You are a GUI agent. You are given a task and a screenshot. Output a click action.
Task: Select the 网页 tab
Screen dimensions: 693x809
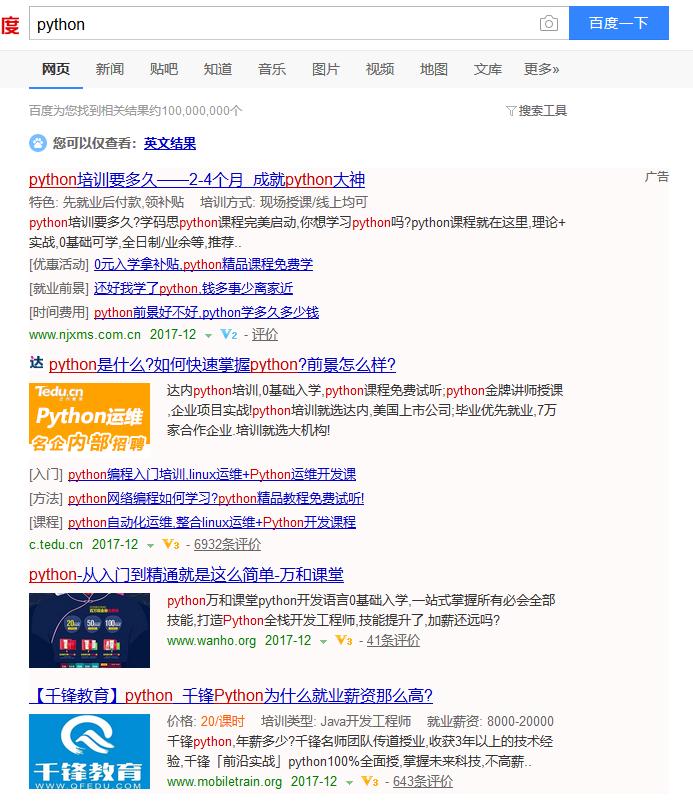pyautogui.click(x=56, y=69)
